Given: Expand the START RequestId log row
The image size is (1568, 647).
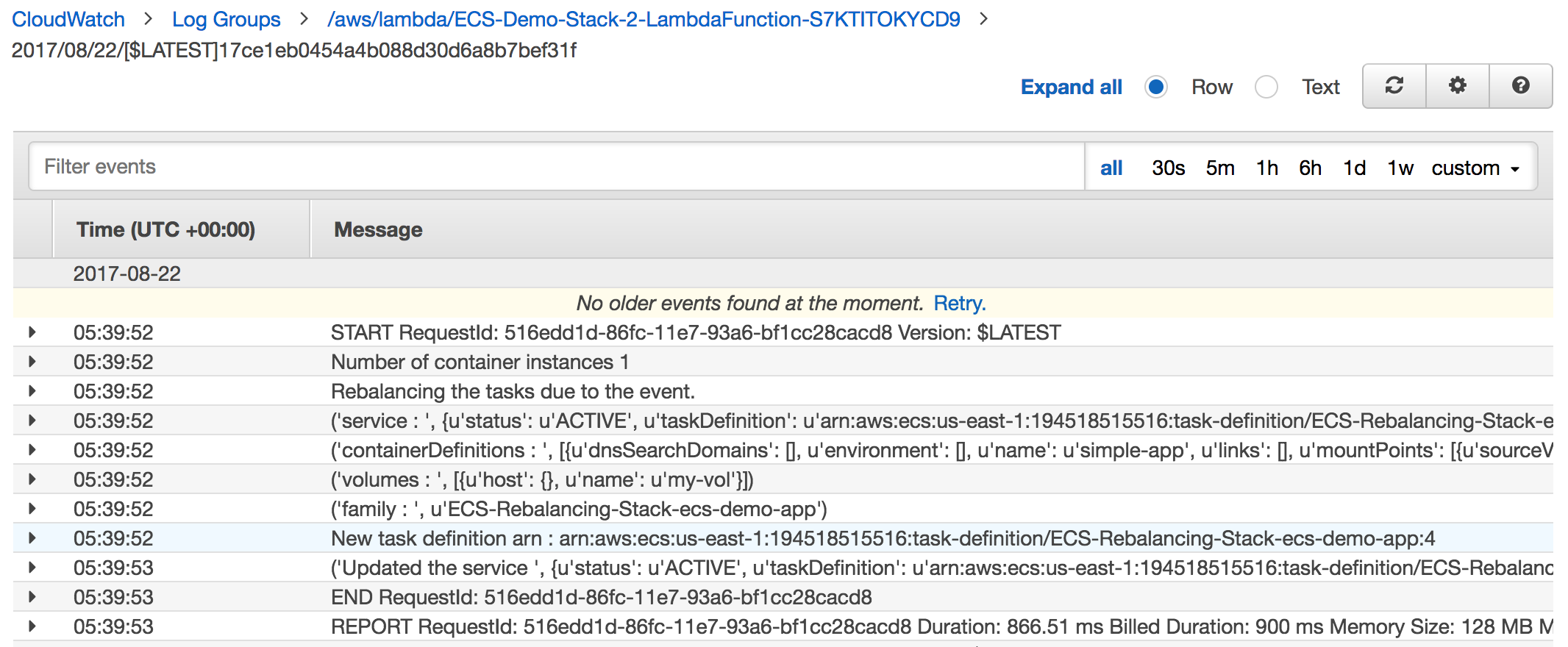Looking at the screenshot, I should (x=32, y=332).
